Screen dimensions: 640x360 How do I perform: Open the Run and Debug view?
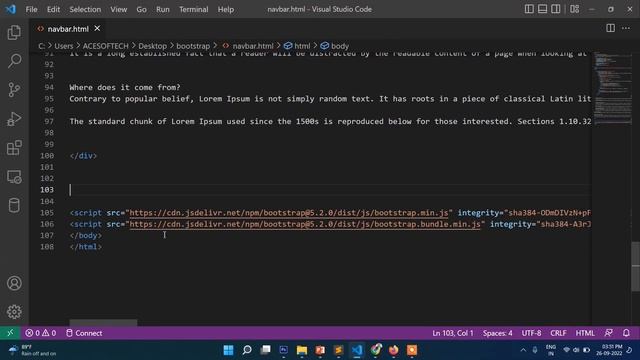(14, 119)
